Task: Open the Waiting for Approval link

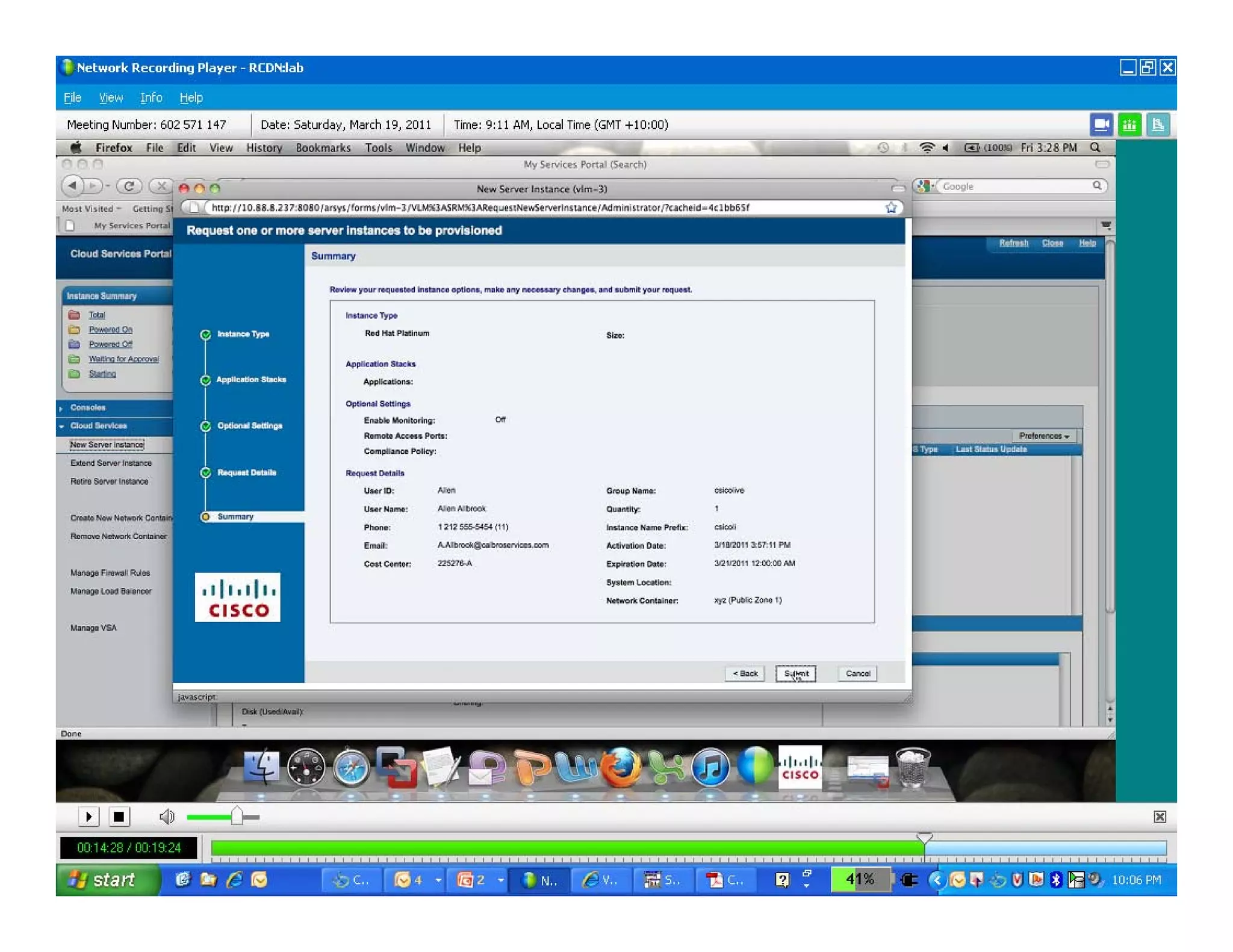Action: [123, 359]
